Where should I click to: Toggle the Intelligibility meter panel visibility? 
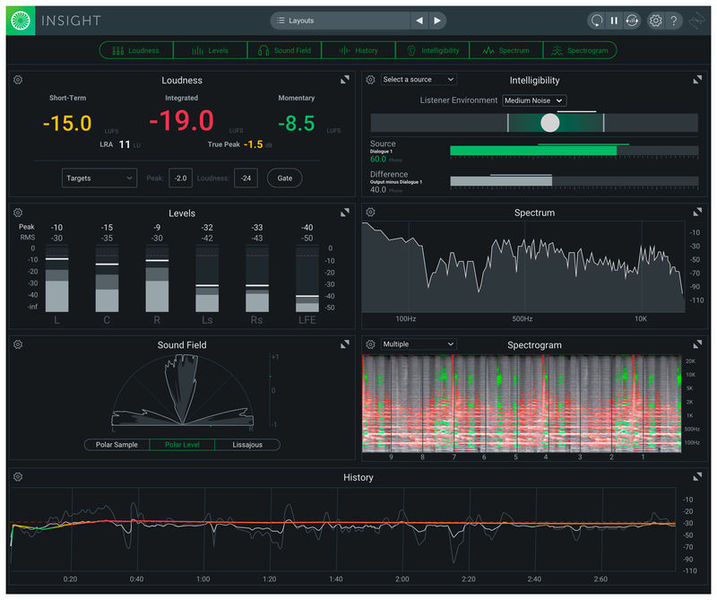(432, 50)
